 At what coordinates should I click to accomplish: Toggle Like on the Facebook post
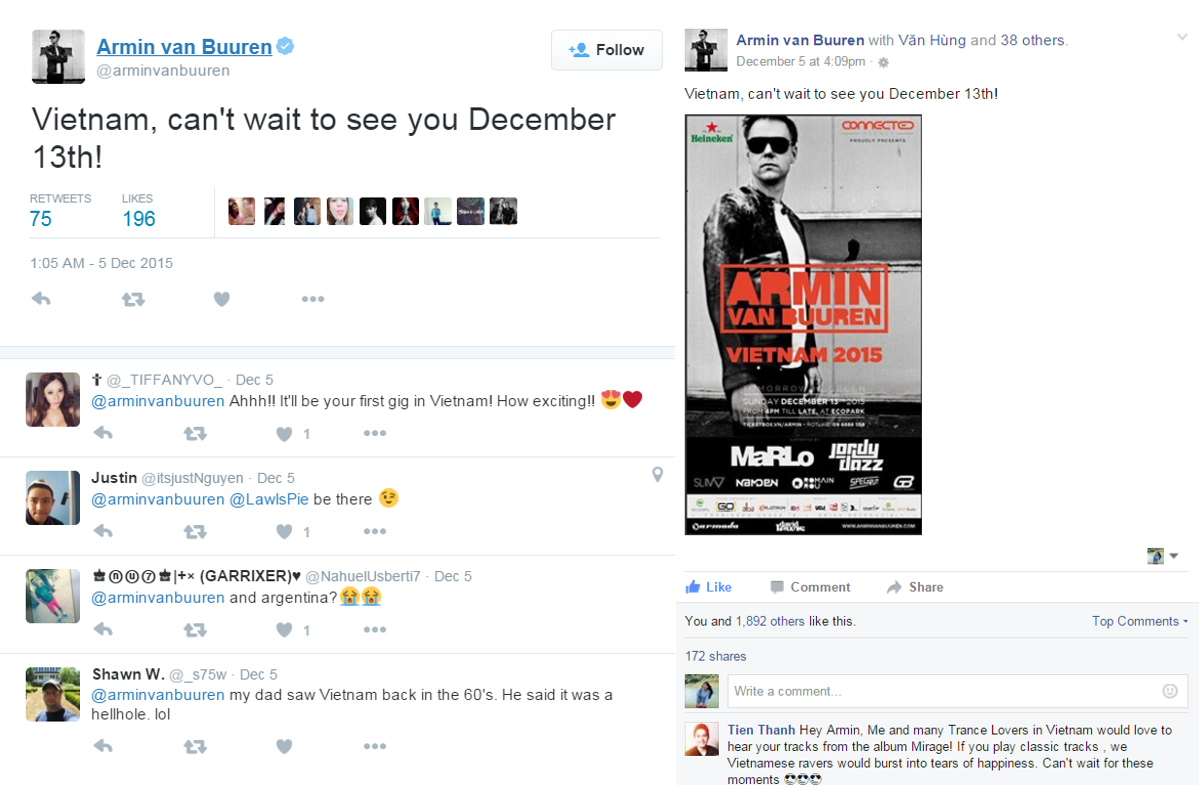click(709, 587)
